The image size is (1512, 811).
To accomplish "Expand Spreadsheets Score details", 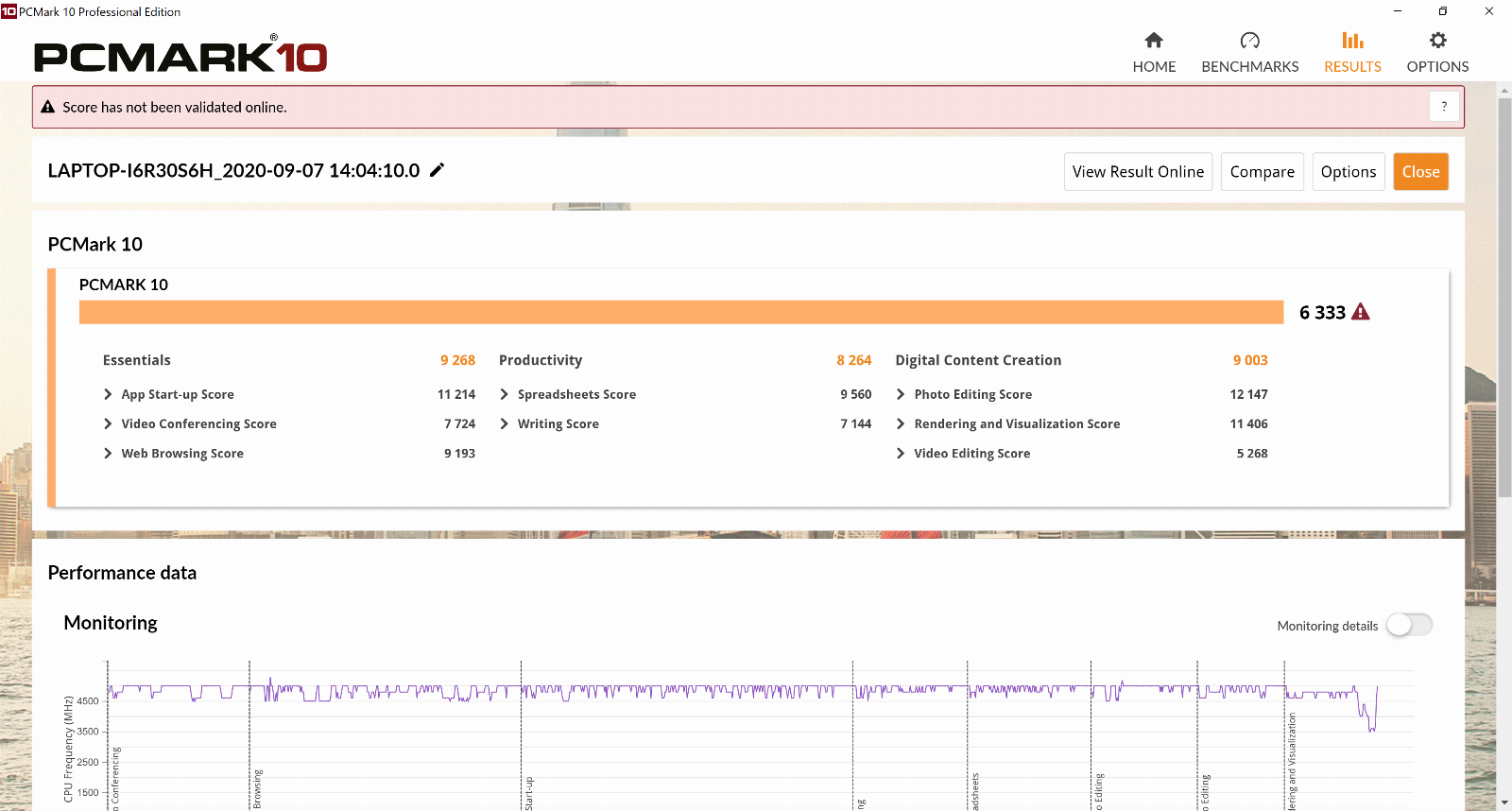I will click(x=505, y=394).
